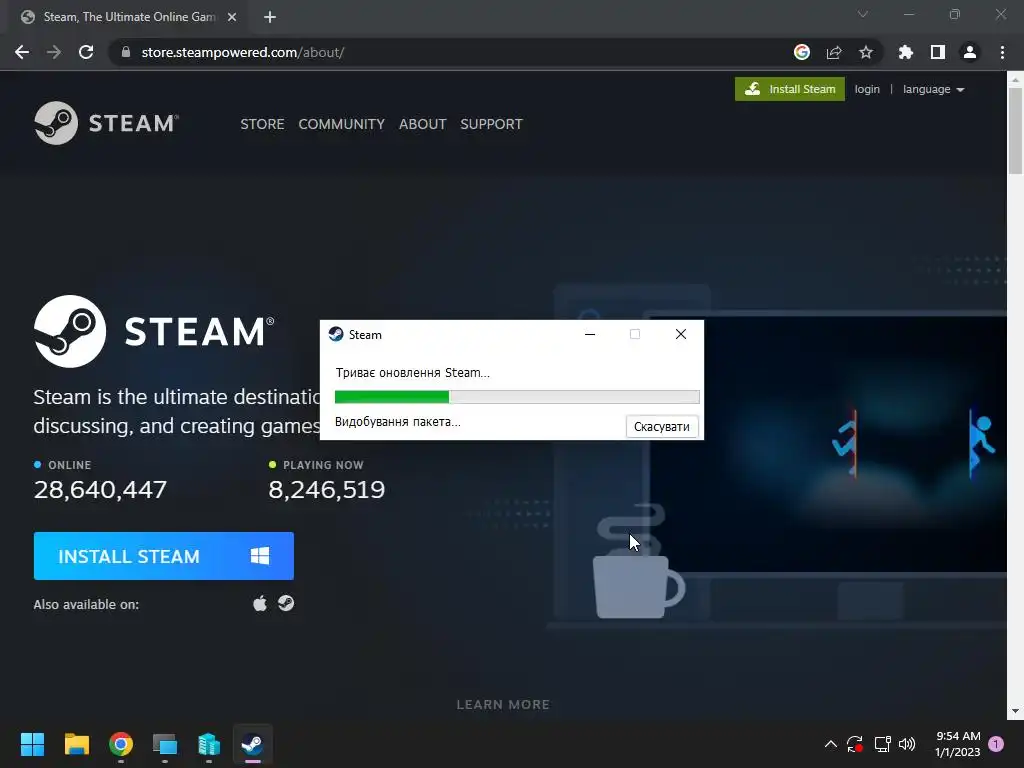1024x768 pixels.
Task: Open the volume speaker tray icon
Action: (907, 744)
